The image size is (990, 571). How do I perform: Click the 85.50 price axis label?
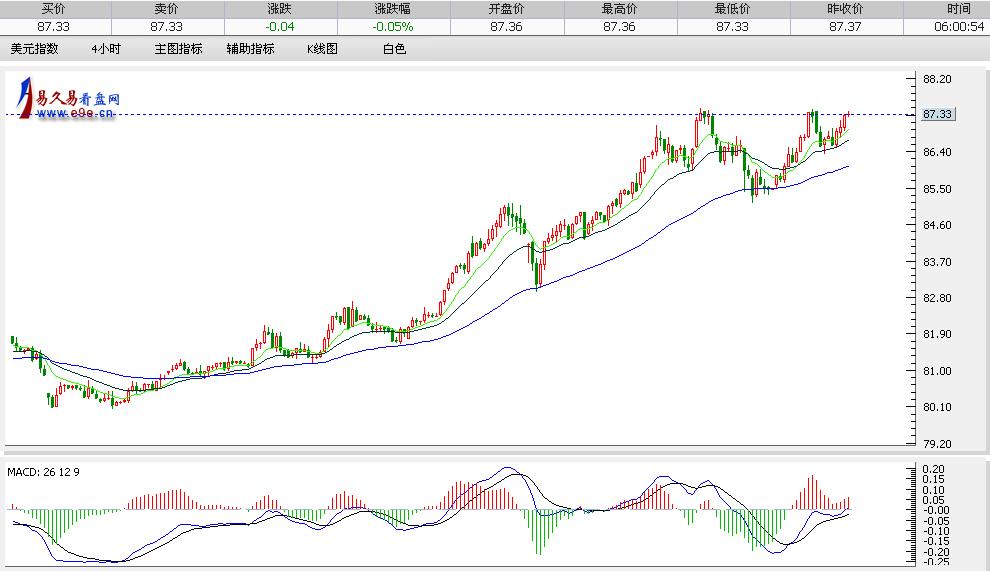click(x=937, y=189)
